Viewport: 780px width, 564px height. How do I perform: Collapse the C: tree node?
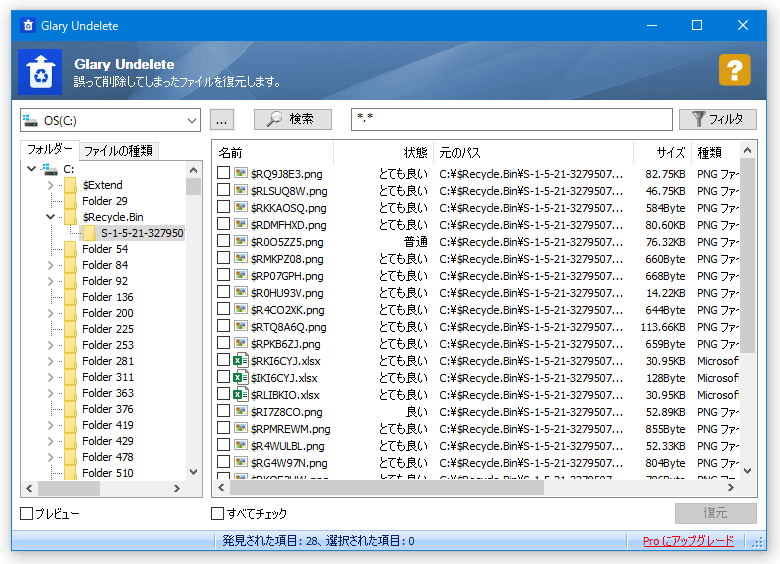(31, 169)
